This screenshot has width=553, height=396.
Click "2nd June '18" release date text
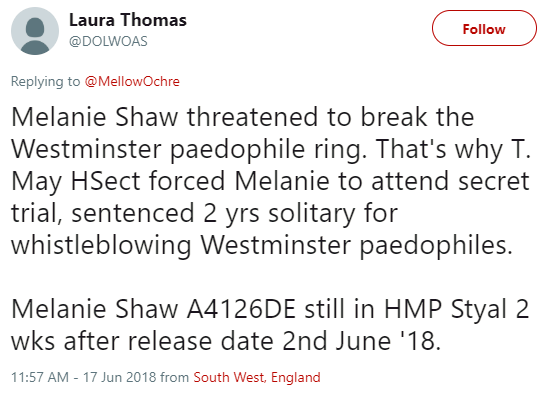tap(361, 341)
